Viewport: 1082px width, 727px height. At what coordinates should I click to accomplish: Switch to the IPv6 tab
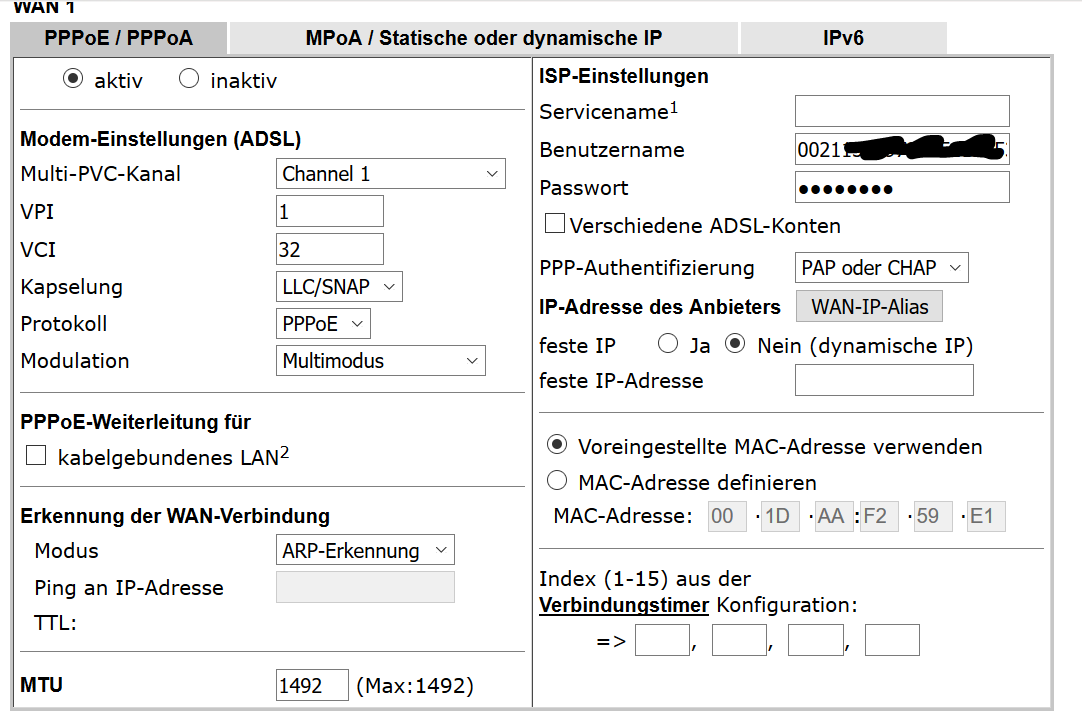point(843,38)
